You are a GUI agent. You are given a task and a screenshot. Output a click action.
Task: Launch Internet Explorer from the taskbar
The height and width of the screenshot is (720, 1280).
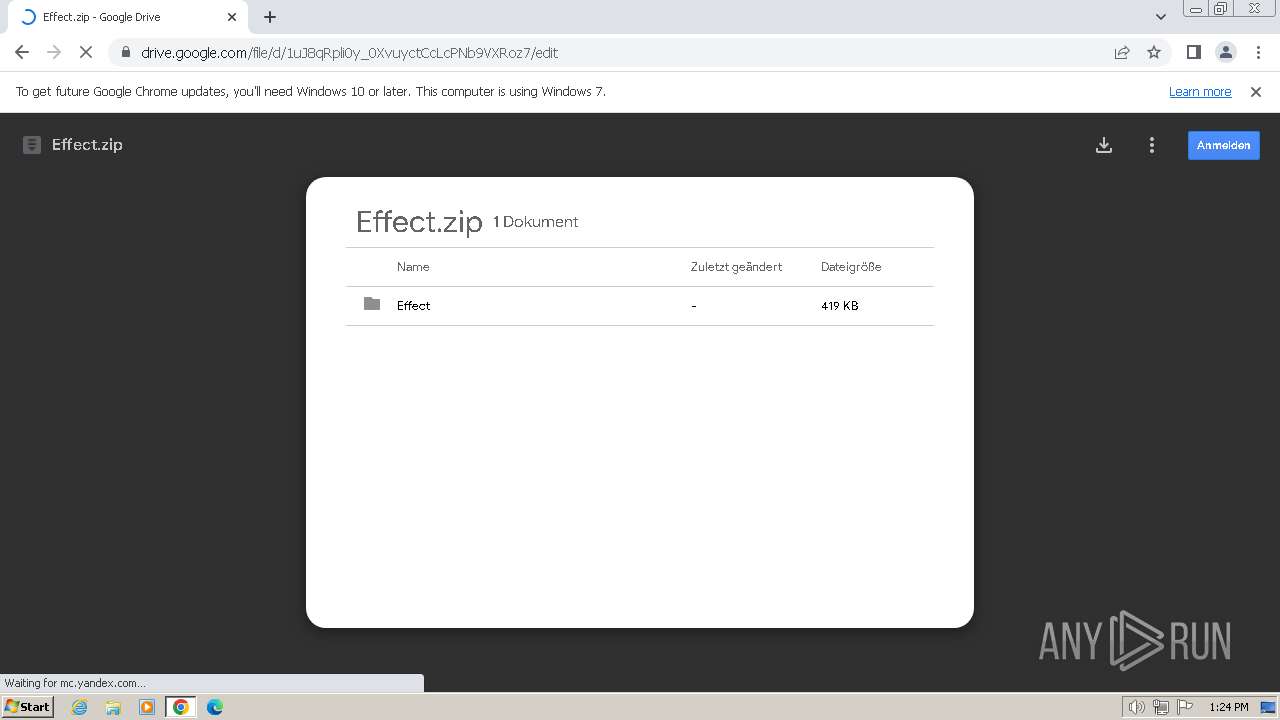pos(80,707)
